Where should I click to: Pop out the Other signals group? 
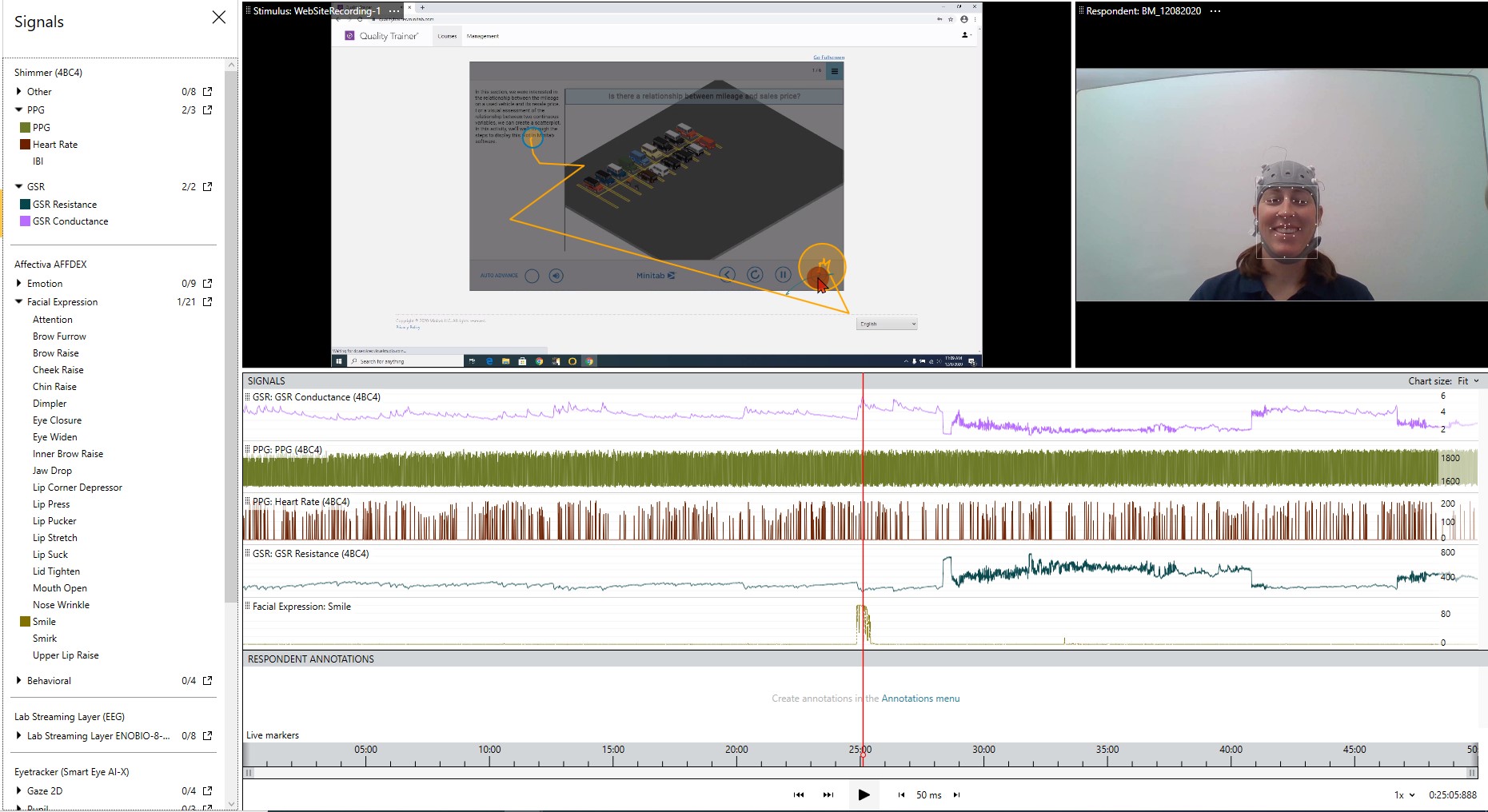(208, 91)
